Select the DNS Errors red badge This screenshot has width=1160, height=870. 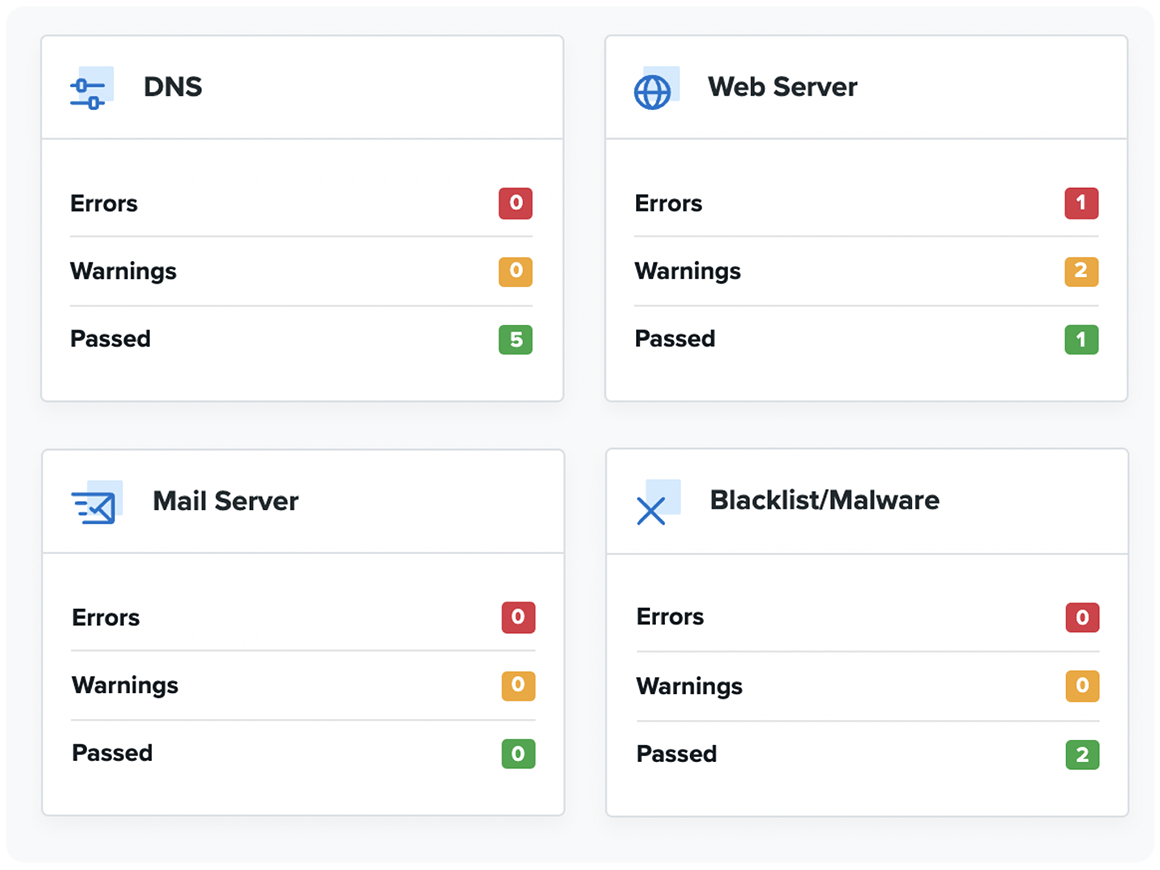516,203
